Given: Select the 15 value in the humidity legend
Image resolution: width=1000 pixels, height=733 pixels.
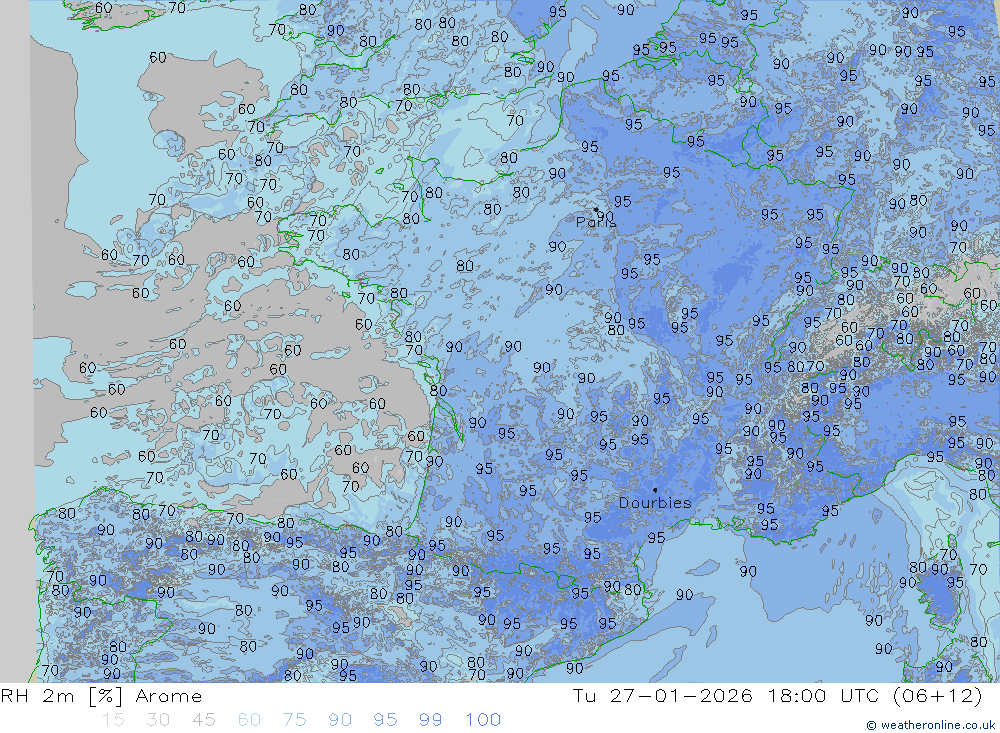Looking at the screenshot, I should pyautogui.click(x=113, y=720).
